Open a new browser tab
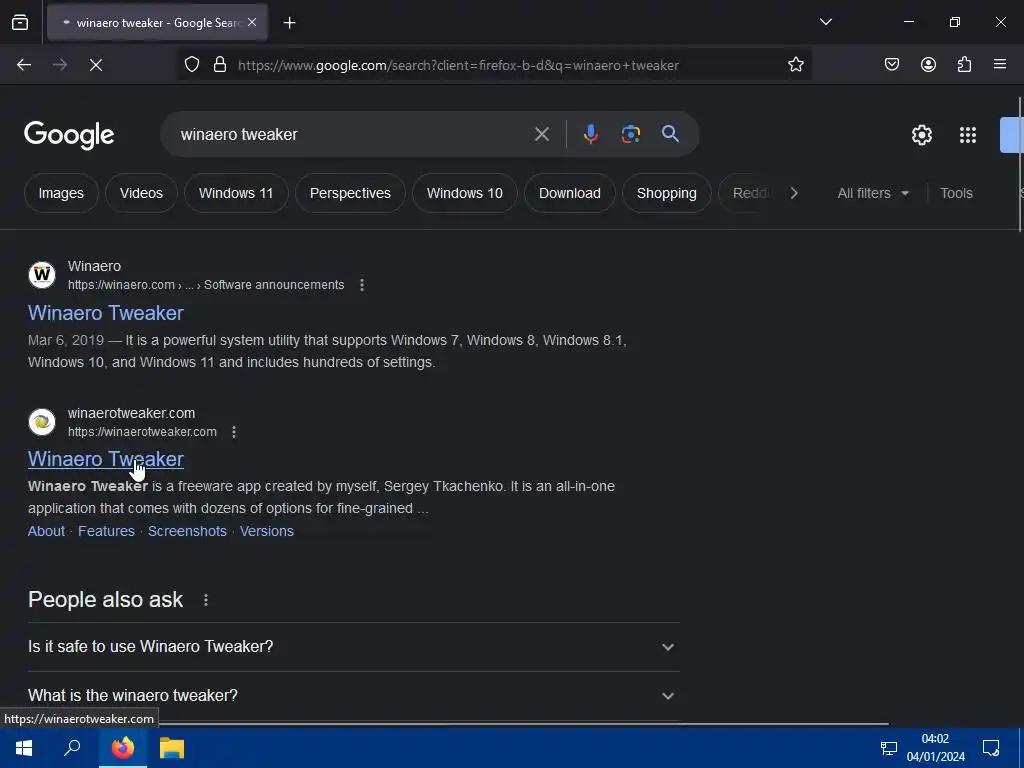Image resolution: width=1024 pixels, height=768 pixels. (x=289, y=23)
